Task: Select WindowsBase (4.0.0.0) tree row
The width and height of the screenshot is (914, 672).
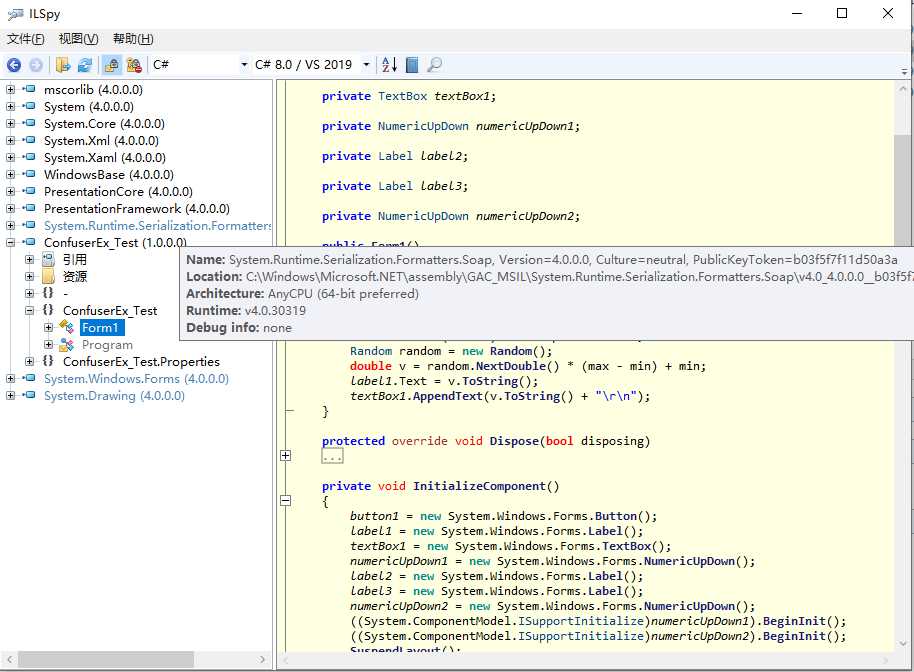Action: click(108, 174)
